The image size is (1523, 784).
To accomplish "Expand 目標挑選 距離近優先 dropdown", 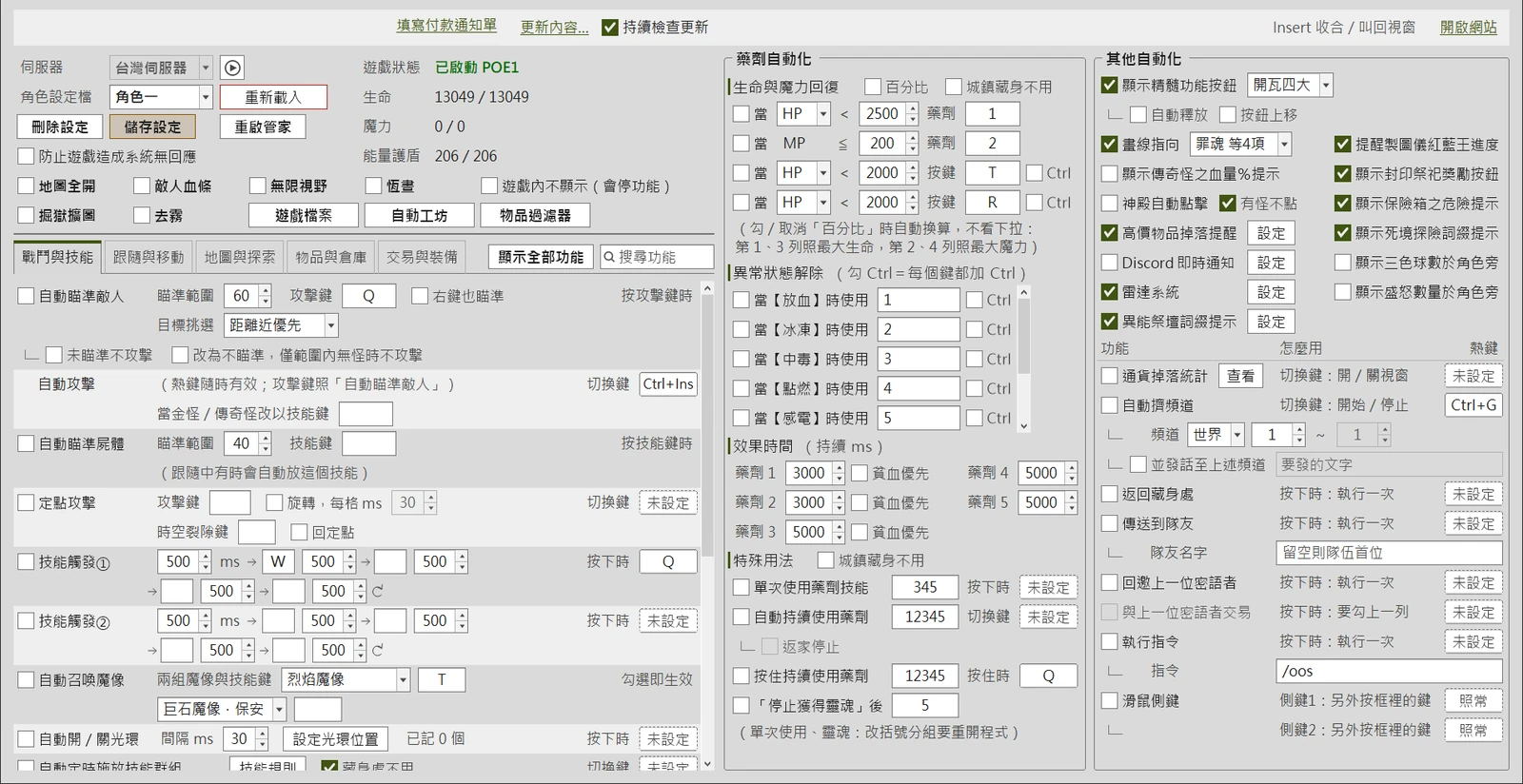I will click(281, 325).
